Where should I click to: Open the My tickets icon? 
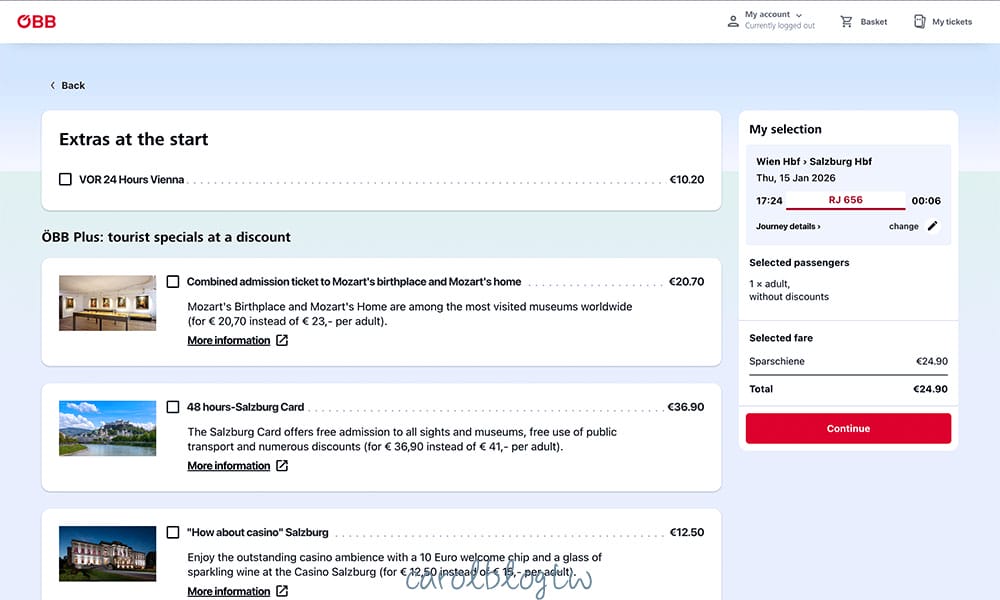click(919, 21)
